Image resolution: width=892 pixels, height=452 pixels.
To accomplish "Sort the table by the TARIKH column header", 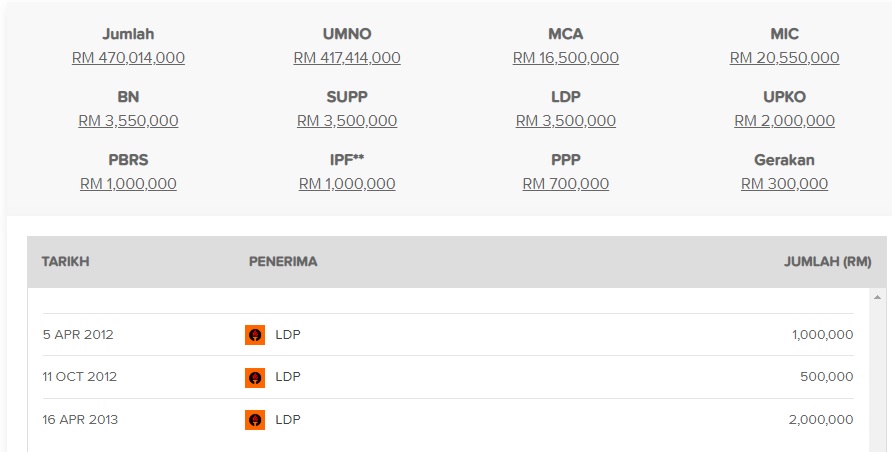I will tap(65, 262).
